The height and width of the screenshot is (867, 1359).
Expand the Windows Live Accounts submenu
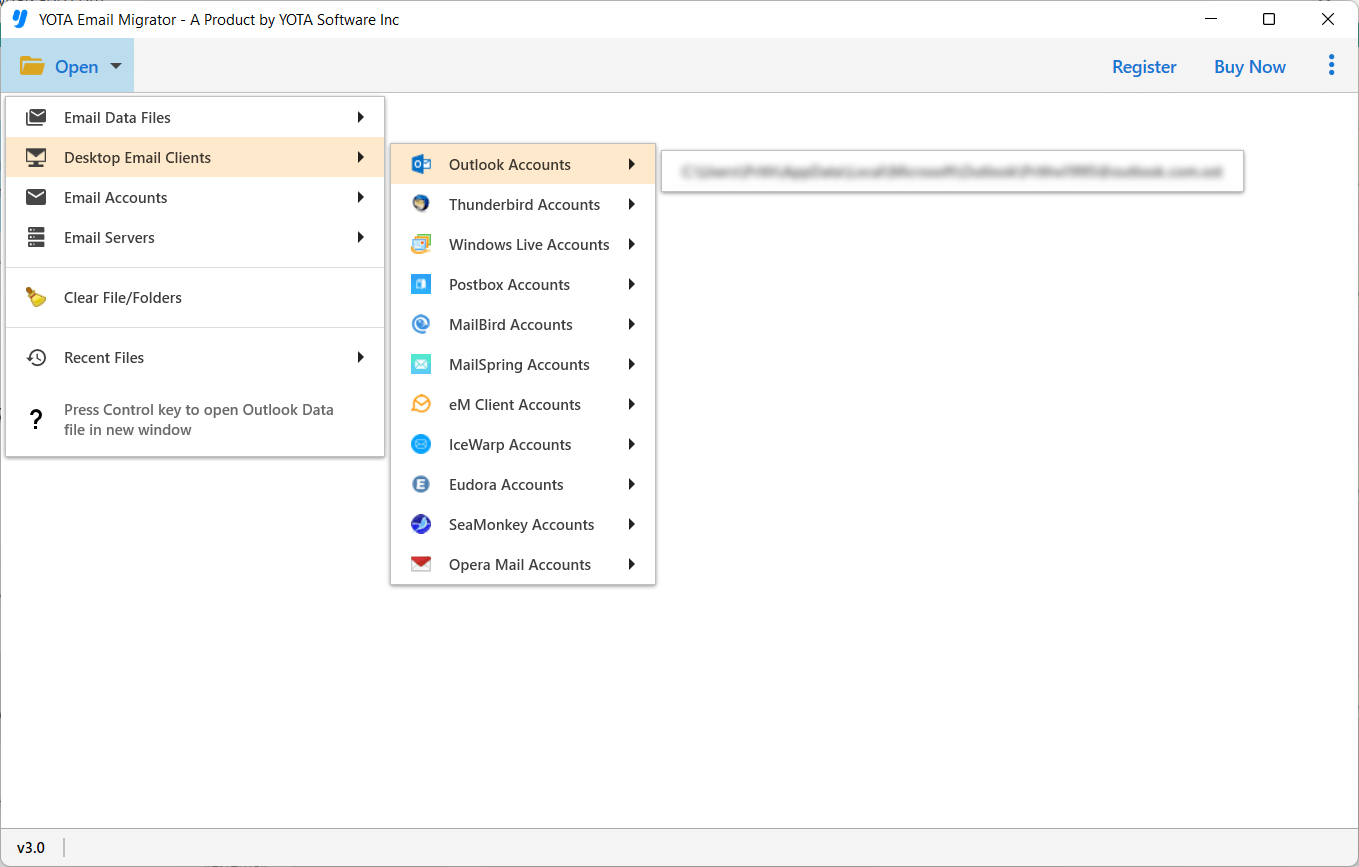(x=631, y=244)
